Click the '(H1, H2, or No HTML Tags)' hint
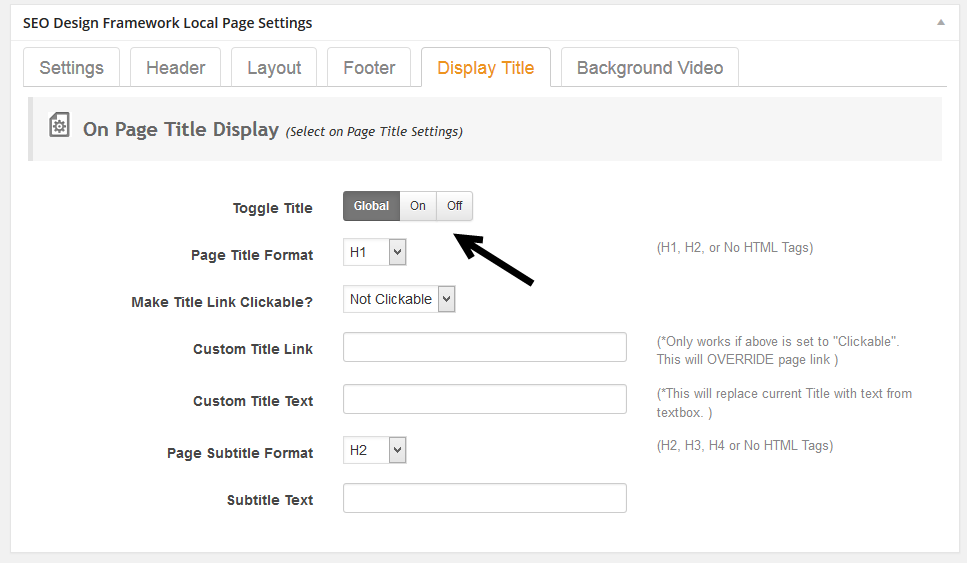The width and height of the screenshot is (967, 563). click(x=735, y=248)
